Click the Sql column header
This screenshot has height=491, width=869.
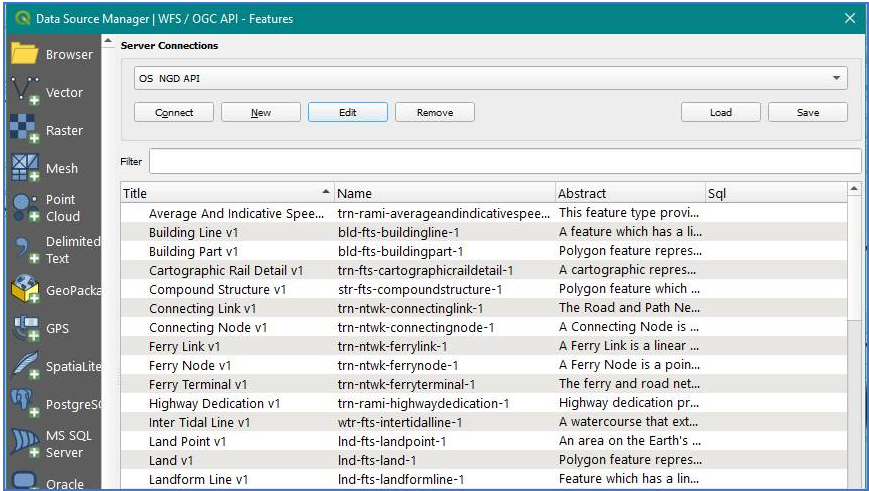(776, 193)
